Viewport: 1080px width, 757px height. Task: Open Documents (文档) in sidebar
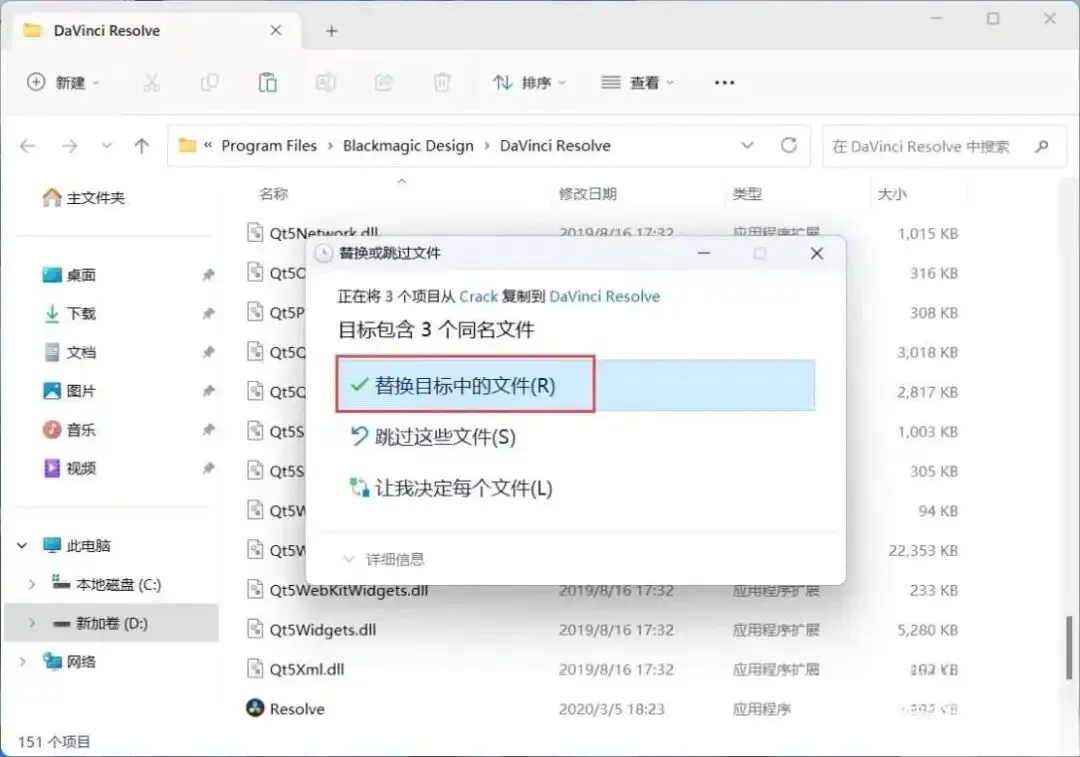(x=70, y=352)
